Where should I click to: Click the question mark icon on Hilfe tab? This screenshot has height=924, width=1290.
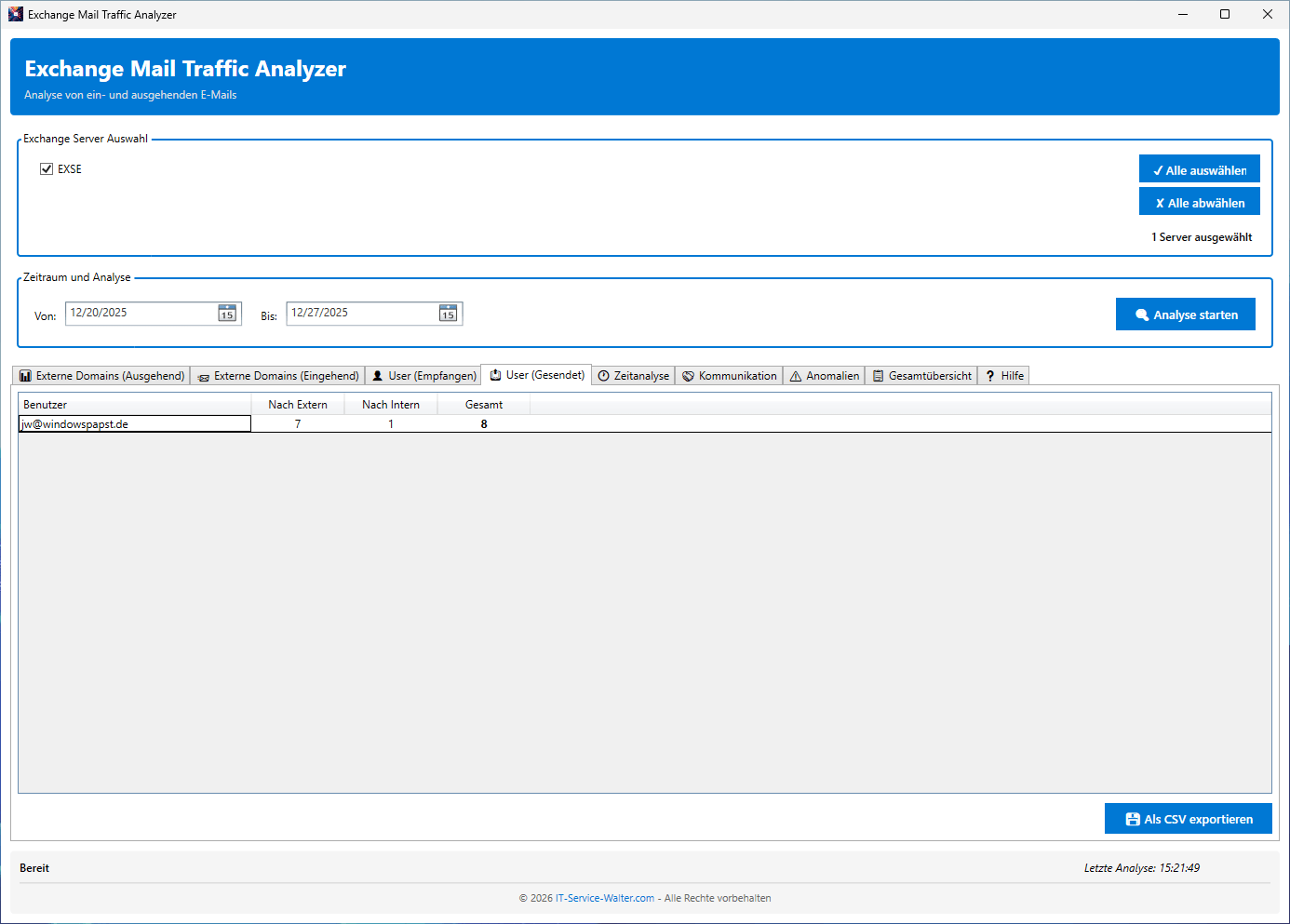(x=990, y=376)
